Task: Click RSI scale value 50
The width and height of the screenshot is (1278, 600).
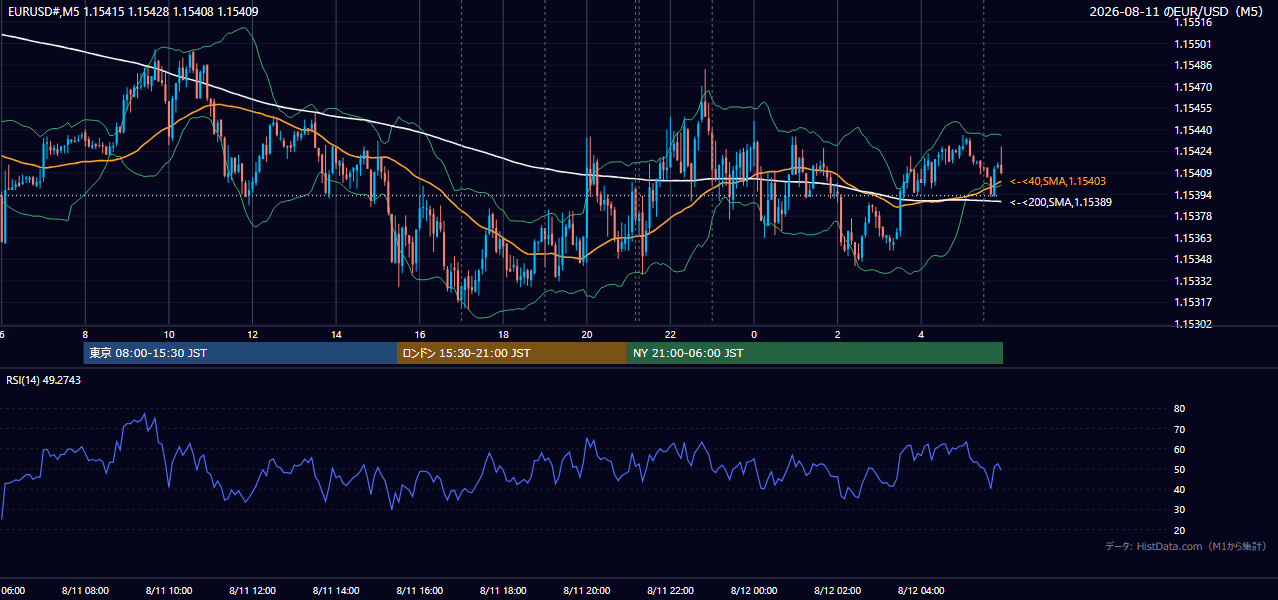Action: [1179, 469]
